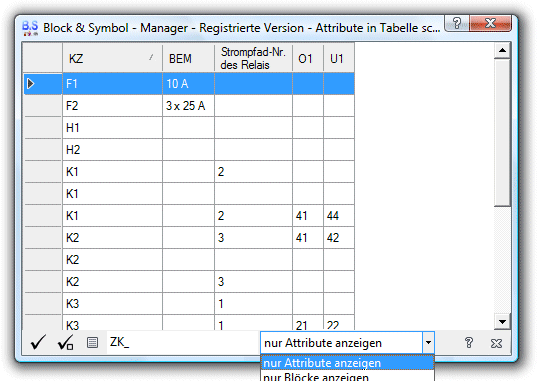Viewport: 537px width, 381px height.
Task: Click the checkmark with box icon
Action: coord(65,342)
